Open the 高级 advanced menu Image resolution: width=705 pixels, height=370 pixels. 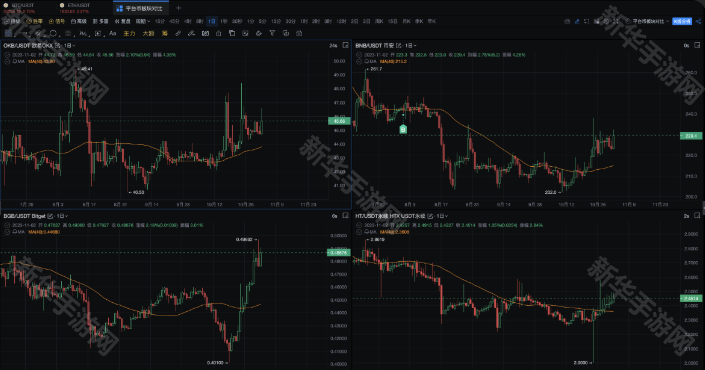[79, 21]
